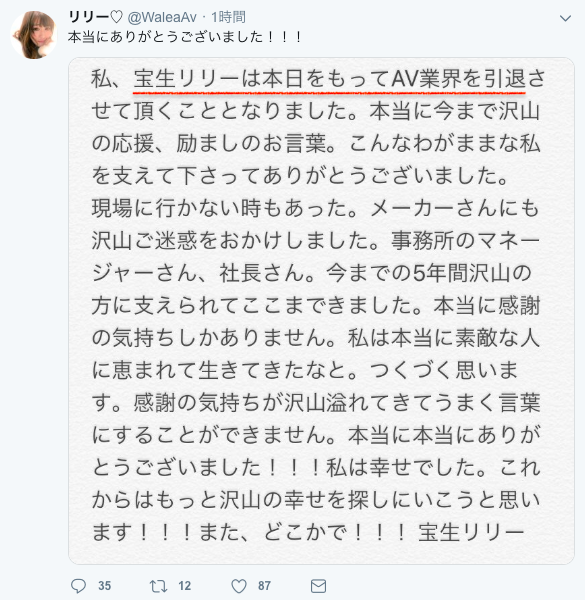
Task: Open the リリー♡ display name profile link
Action: pyautogui.click(x=95, y=17)
